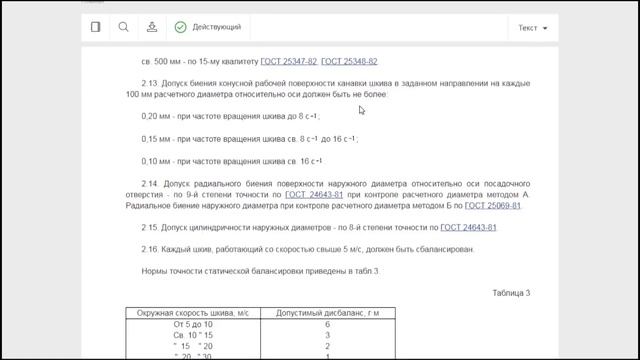Click line starting 0,10 мм

coord(232,161)
